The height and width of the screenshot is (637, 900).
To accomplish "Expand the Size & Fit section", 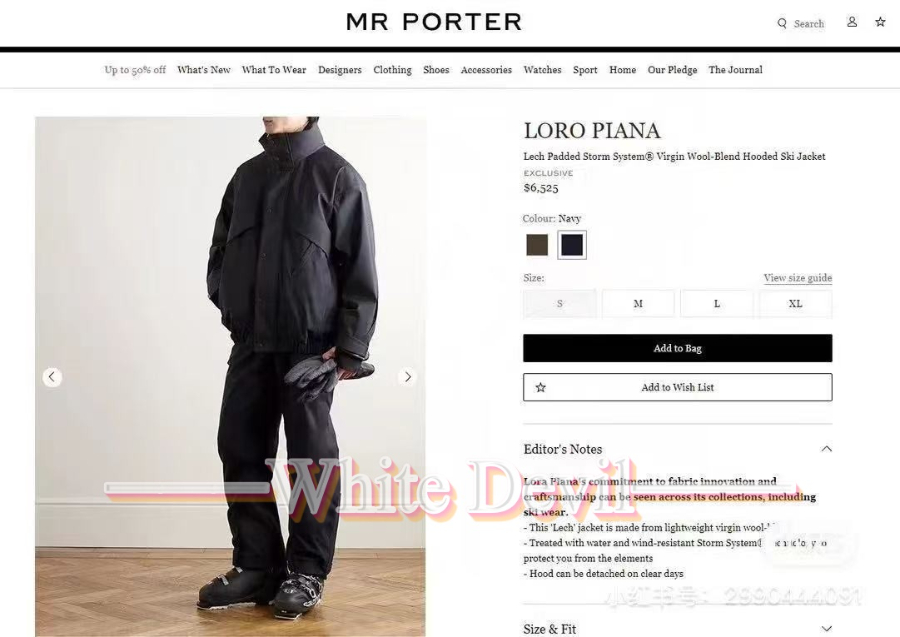I will pos(826,629).
